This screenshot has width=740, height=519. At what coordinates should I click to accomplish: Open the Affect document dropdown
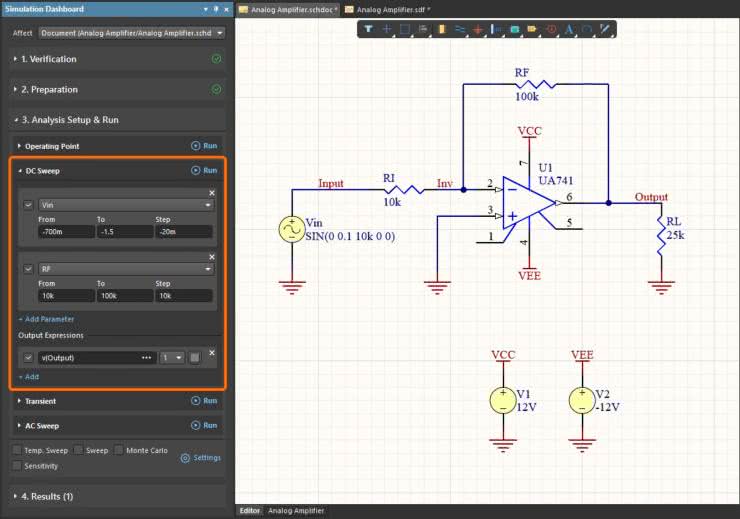point(219,32)
